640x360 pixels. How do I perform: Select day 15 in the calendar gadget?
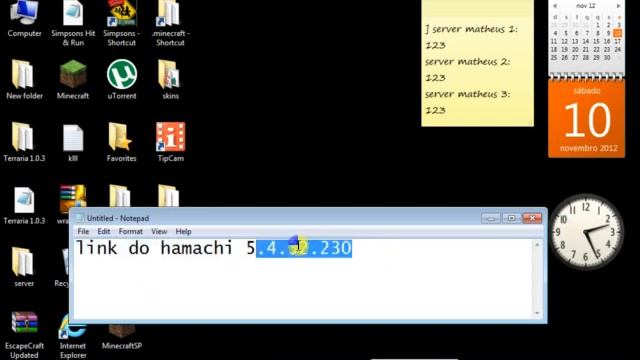pyautogui.click(x=596, y=42)
